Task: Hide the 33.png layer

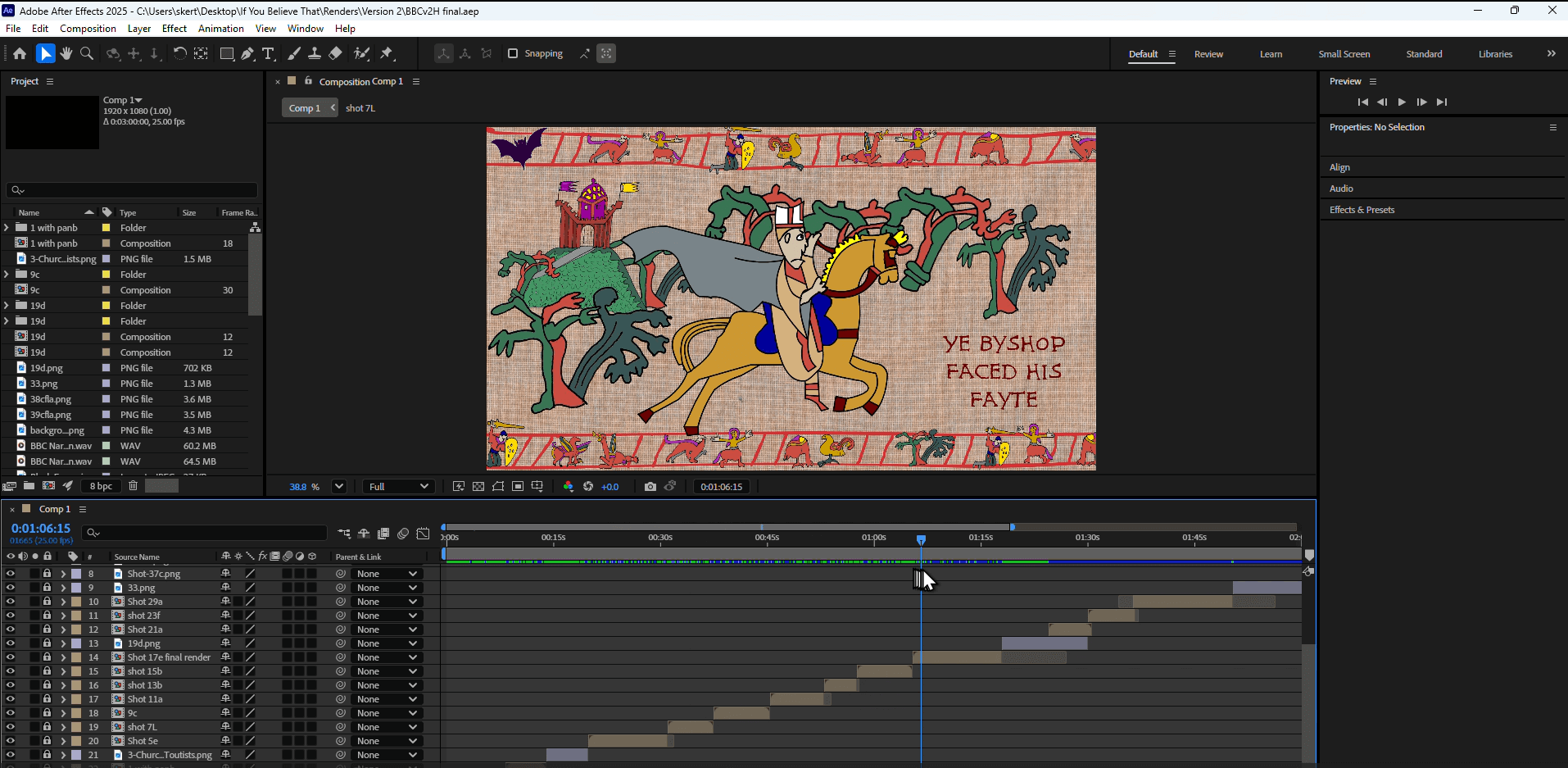Action: point(11,588)
